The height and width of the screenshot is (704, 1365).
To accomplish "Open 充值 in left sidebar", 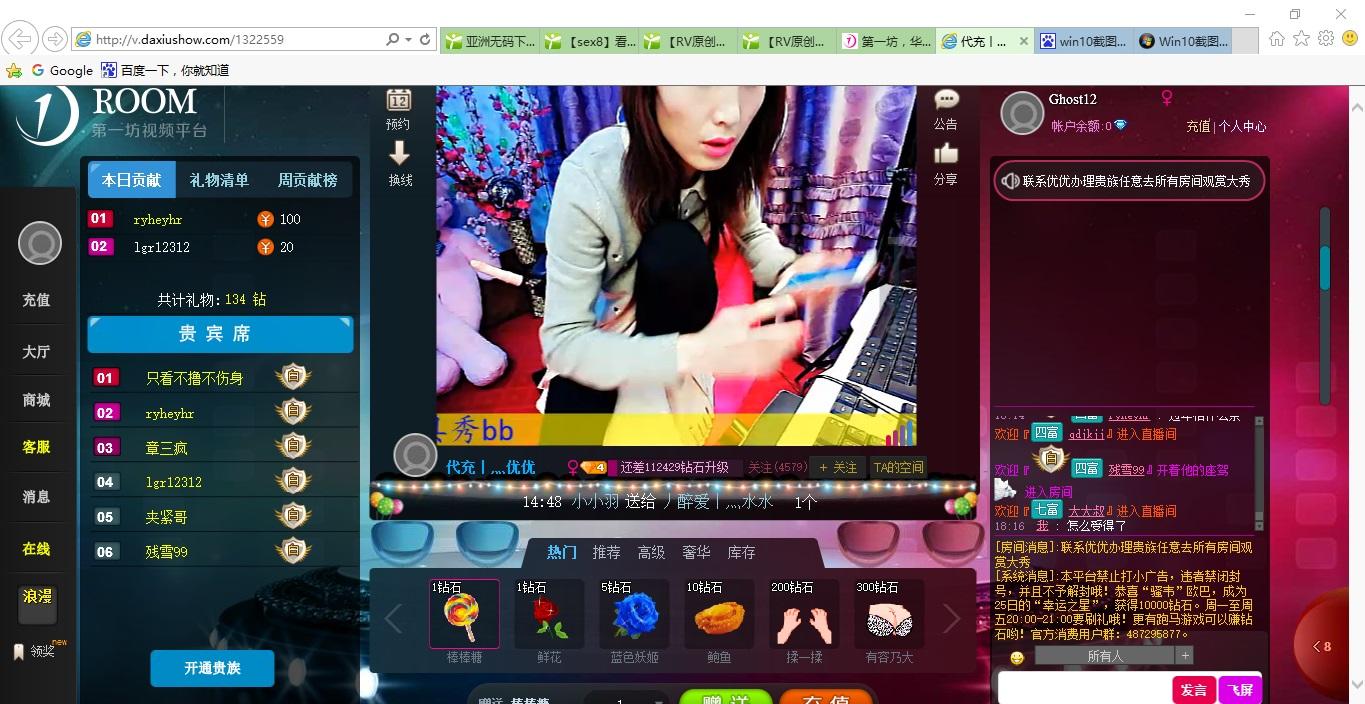I will [x=36, y=300].
